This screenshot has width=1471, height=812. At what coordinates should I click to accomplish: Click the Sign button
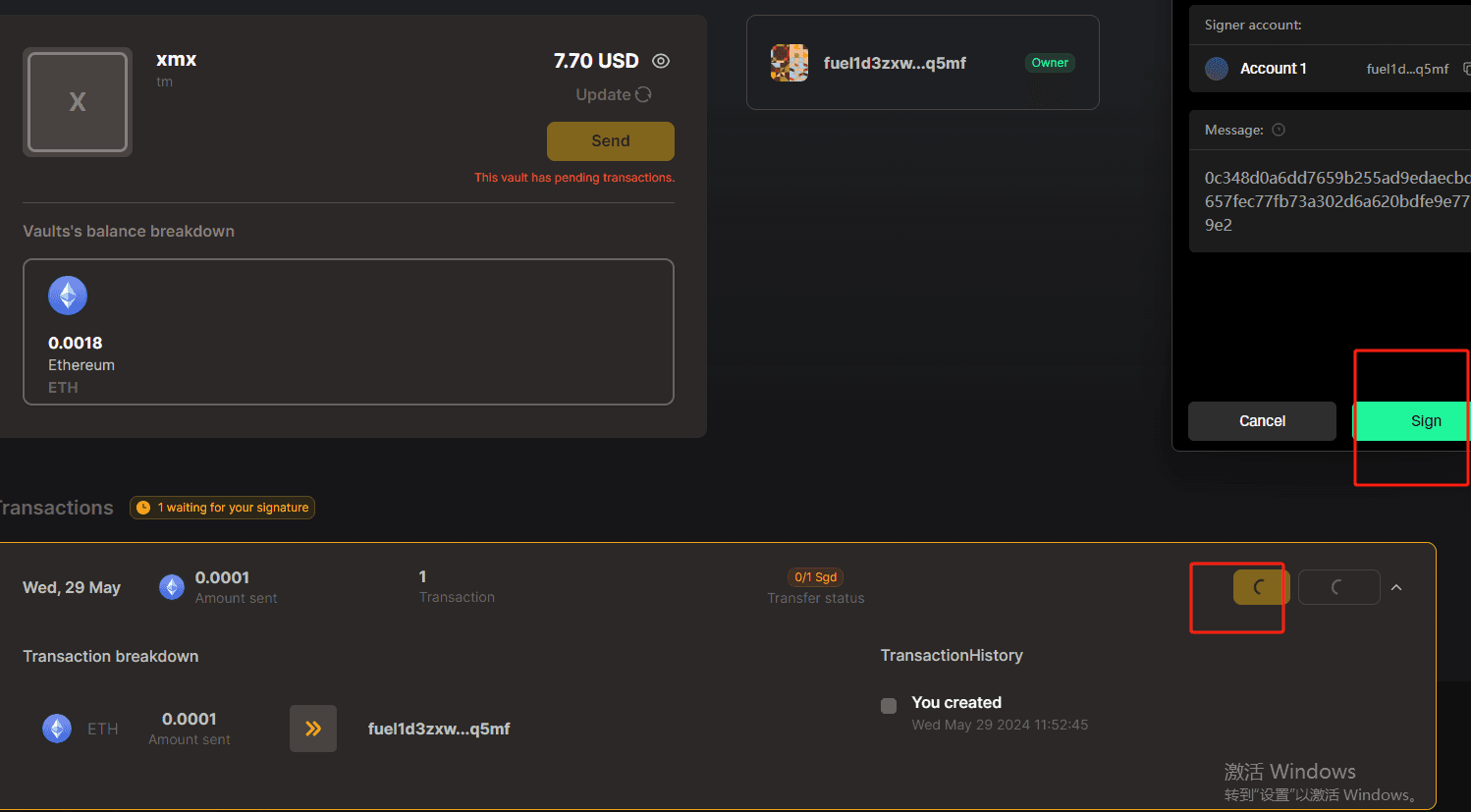point(1411,421)
